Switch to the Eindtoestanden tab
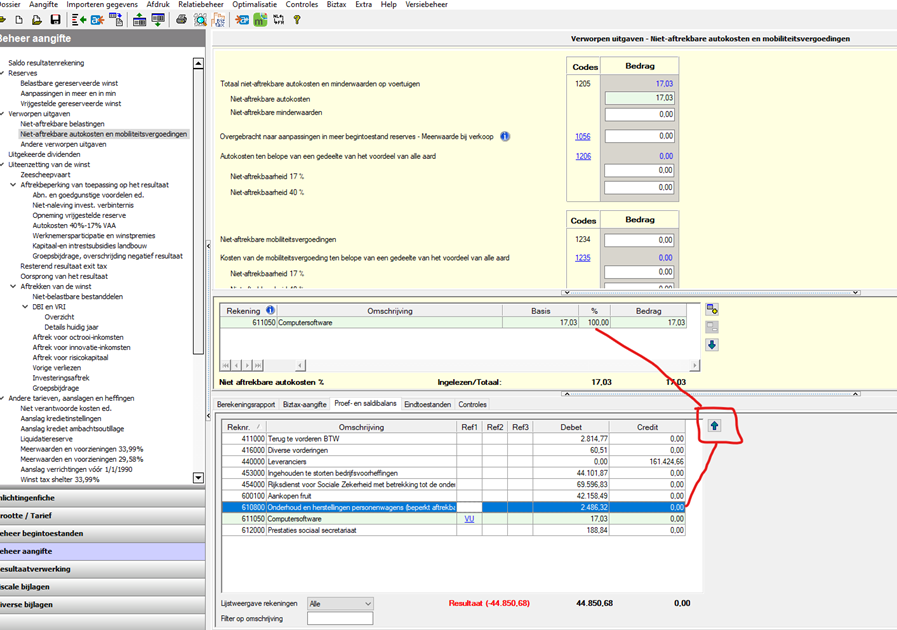Viewport: 897px width, 630px height. click(x=427, y=405)
